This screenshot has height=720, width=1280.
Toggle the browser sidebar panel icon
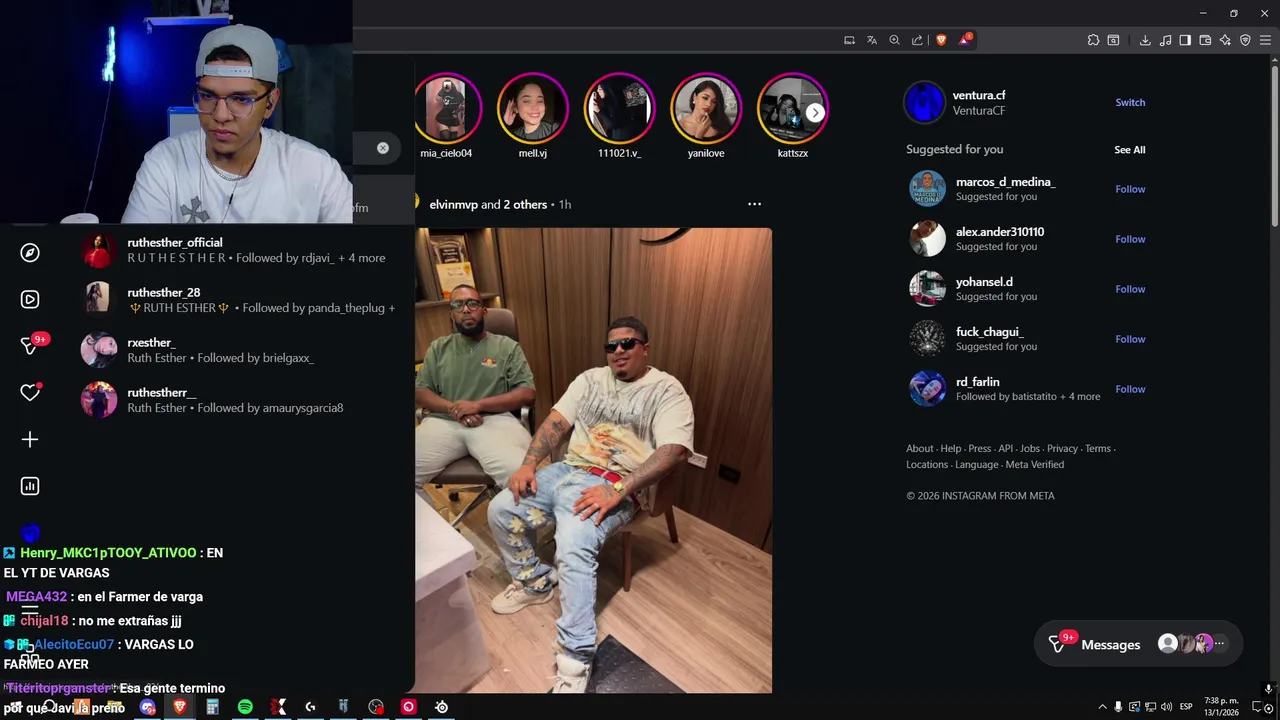(x=1185, y=40)
